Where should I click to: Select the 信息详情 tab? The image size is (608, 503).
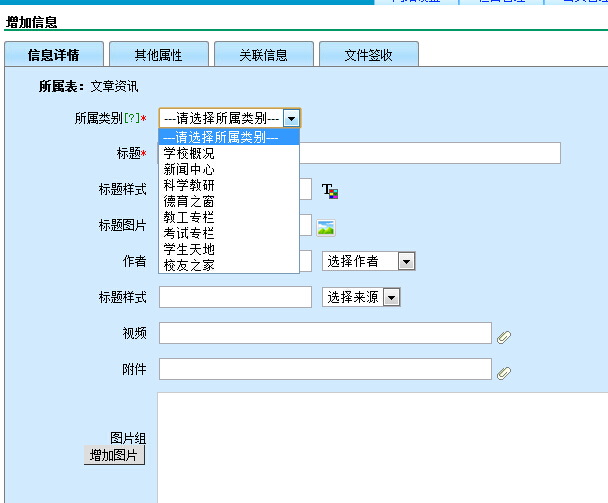click(x=54, y=55)
